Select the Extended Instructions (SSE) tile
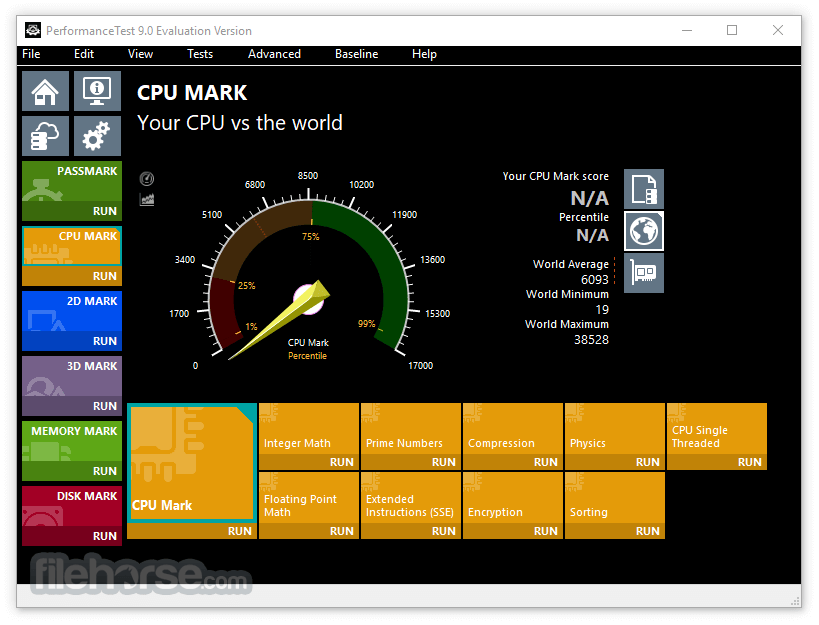The image size is (819, 625). tap(411, 498)
